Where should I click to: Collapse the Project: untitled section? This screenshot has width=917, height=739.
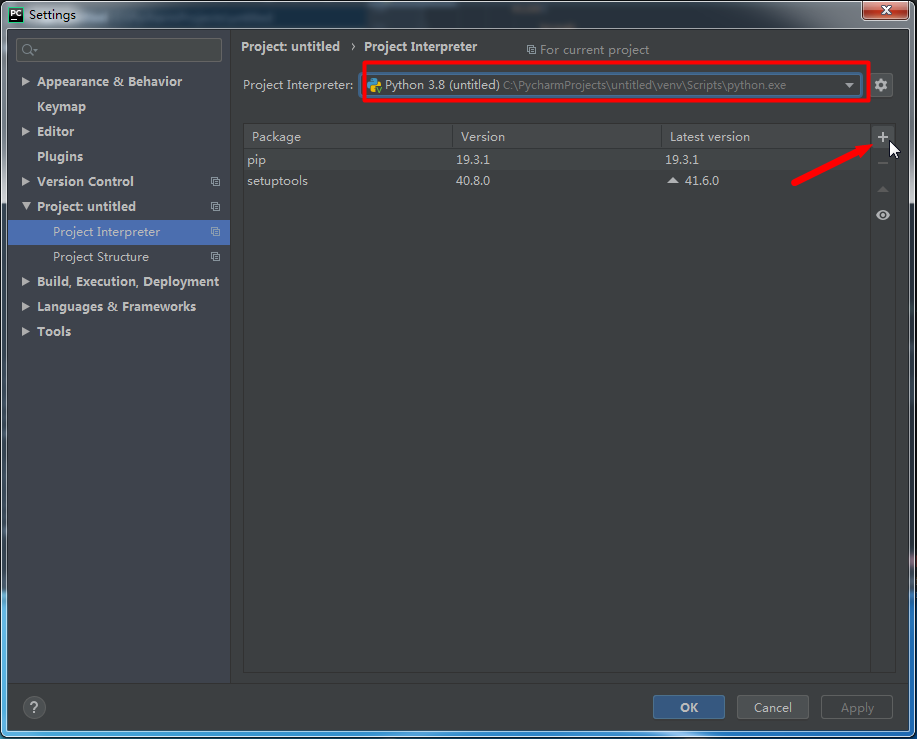[26, 206]
